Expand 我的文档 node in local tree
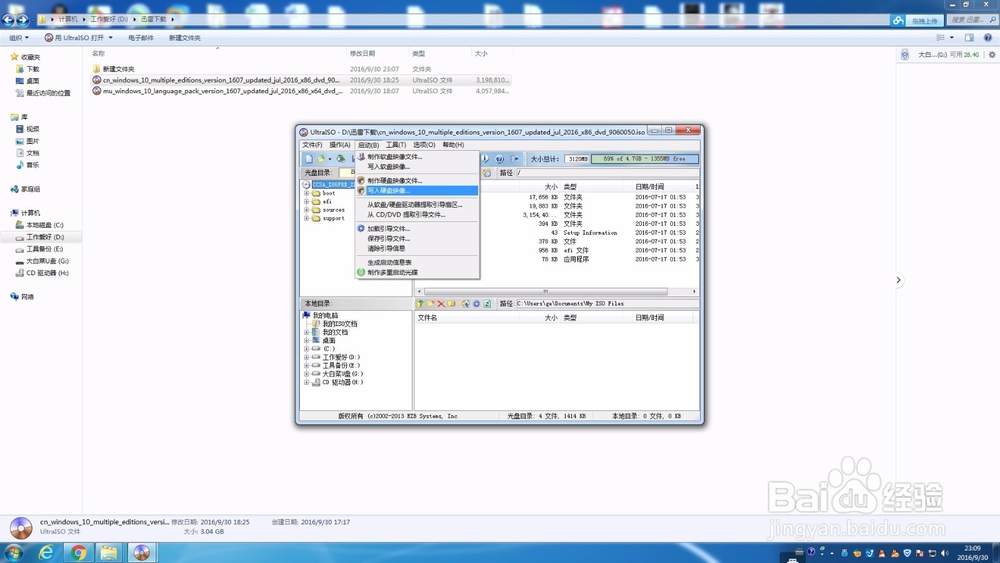This screenshot has width=1000, height=563. pyautogui.click(x=306, y=332)
